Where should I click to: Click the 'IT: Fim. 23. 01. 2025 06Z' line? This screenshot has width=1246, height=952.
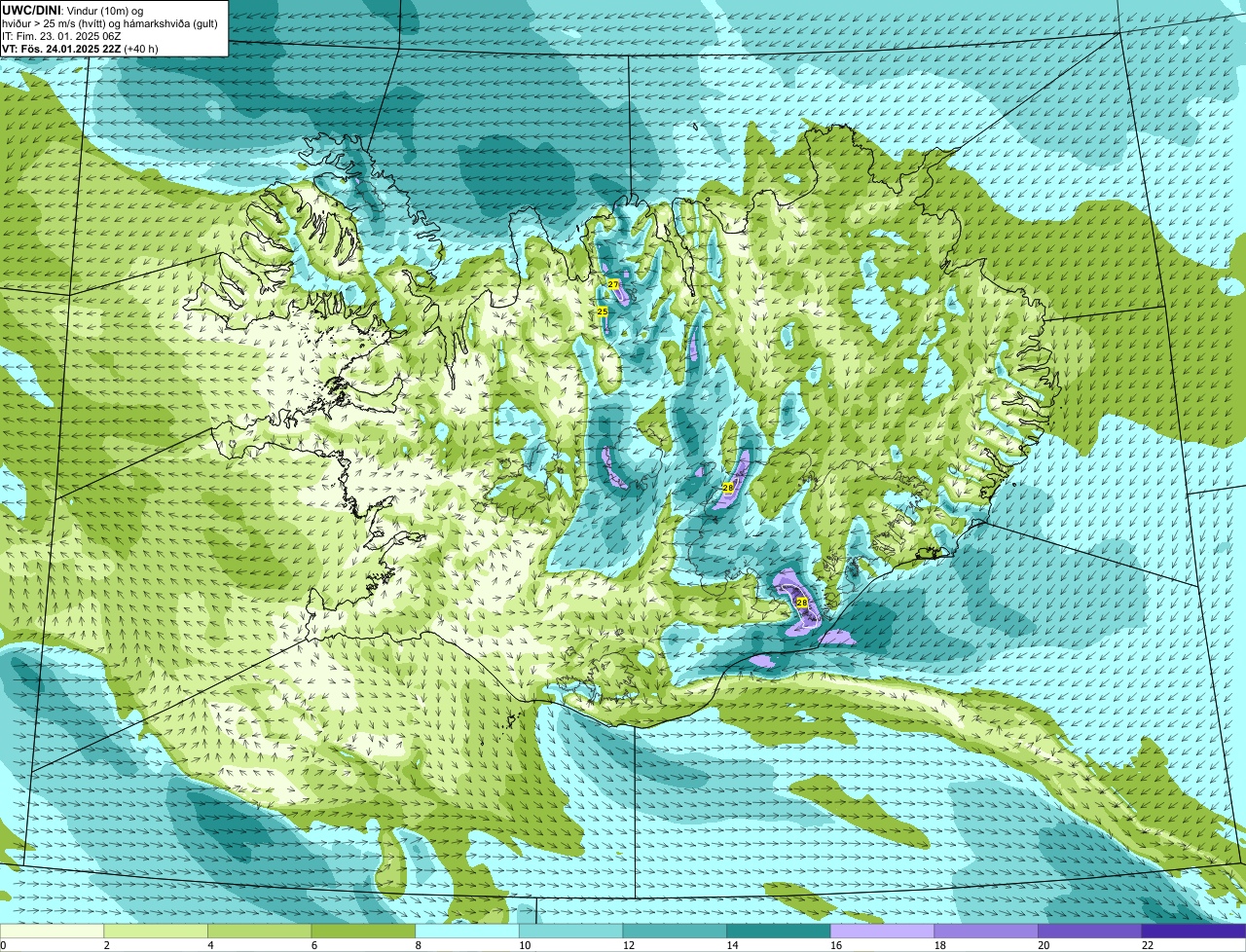coord(61,35)
